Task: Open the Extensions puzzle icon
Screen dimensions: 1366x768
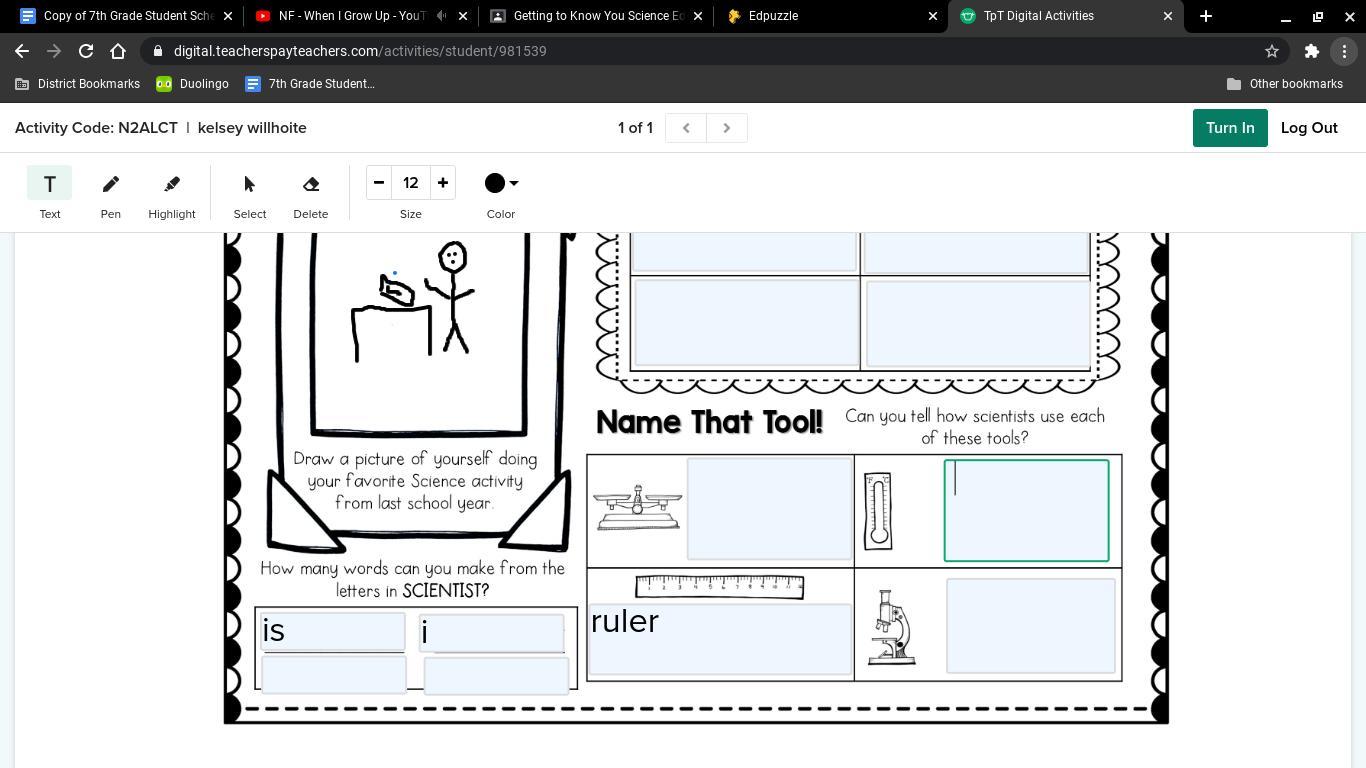Action: (x=1311, y=51)
